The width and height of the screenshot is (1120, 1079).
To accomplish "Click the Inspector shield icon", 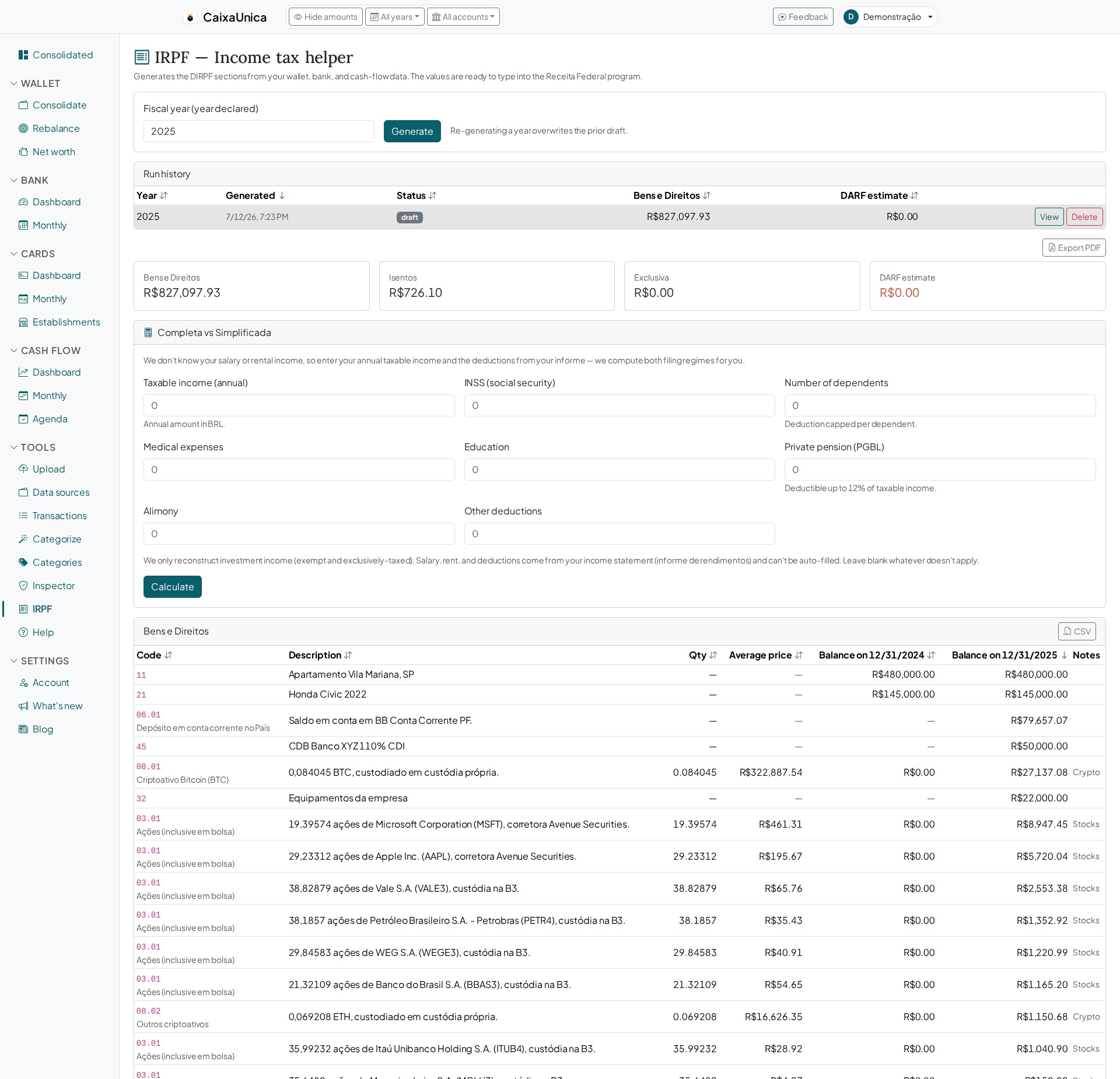I will click(23, 586).
